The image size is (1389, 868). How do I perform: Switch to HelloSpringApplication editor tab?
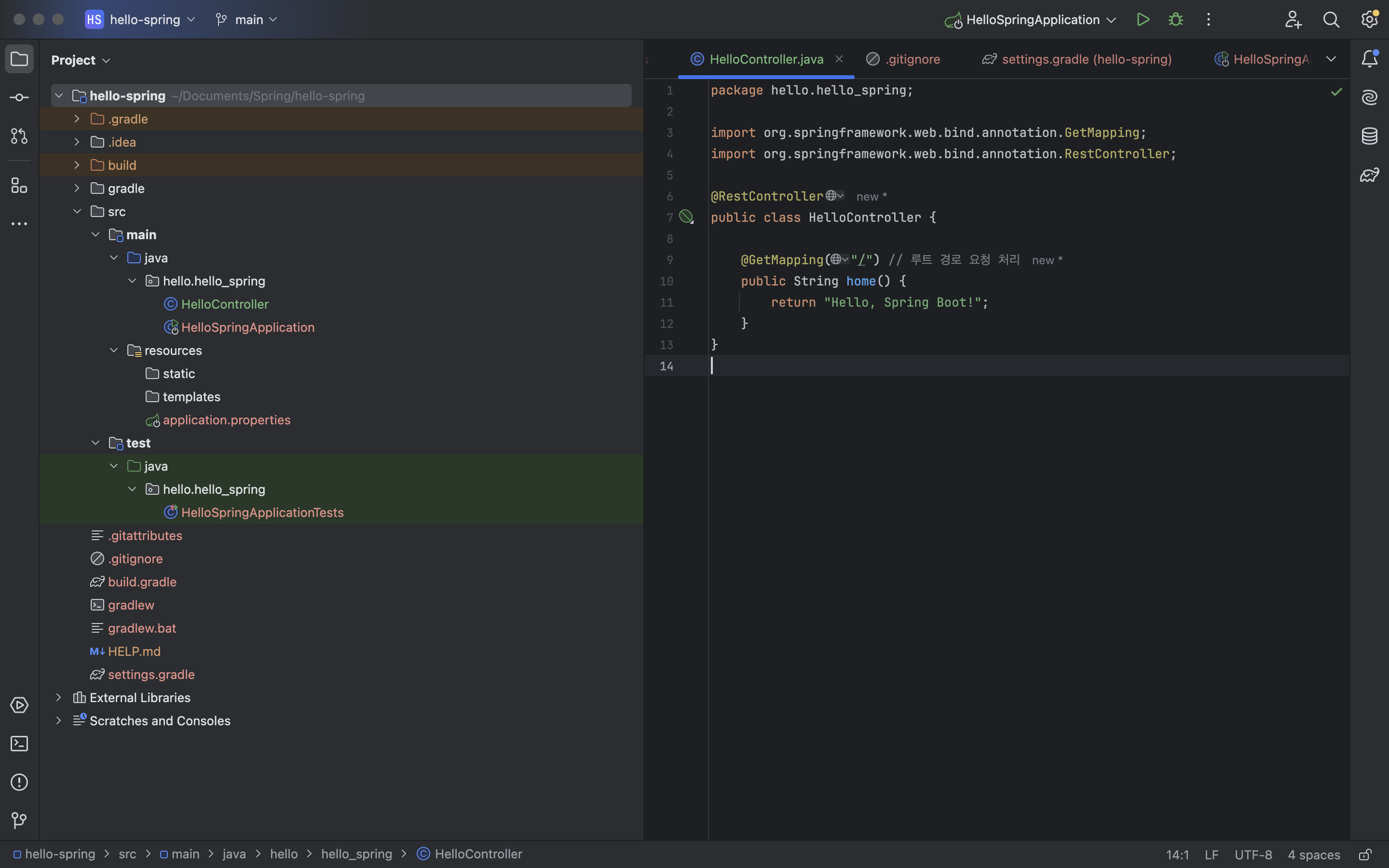pos(1263,59)
